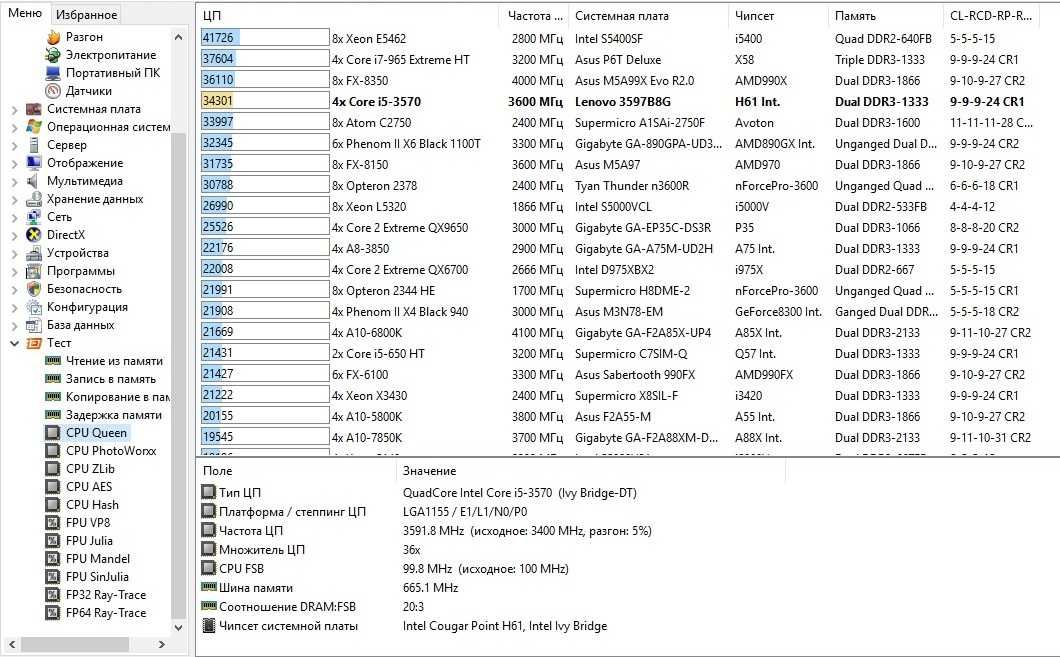
Task: Click the Программы software icon
Action: (x=34, y=272)
